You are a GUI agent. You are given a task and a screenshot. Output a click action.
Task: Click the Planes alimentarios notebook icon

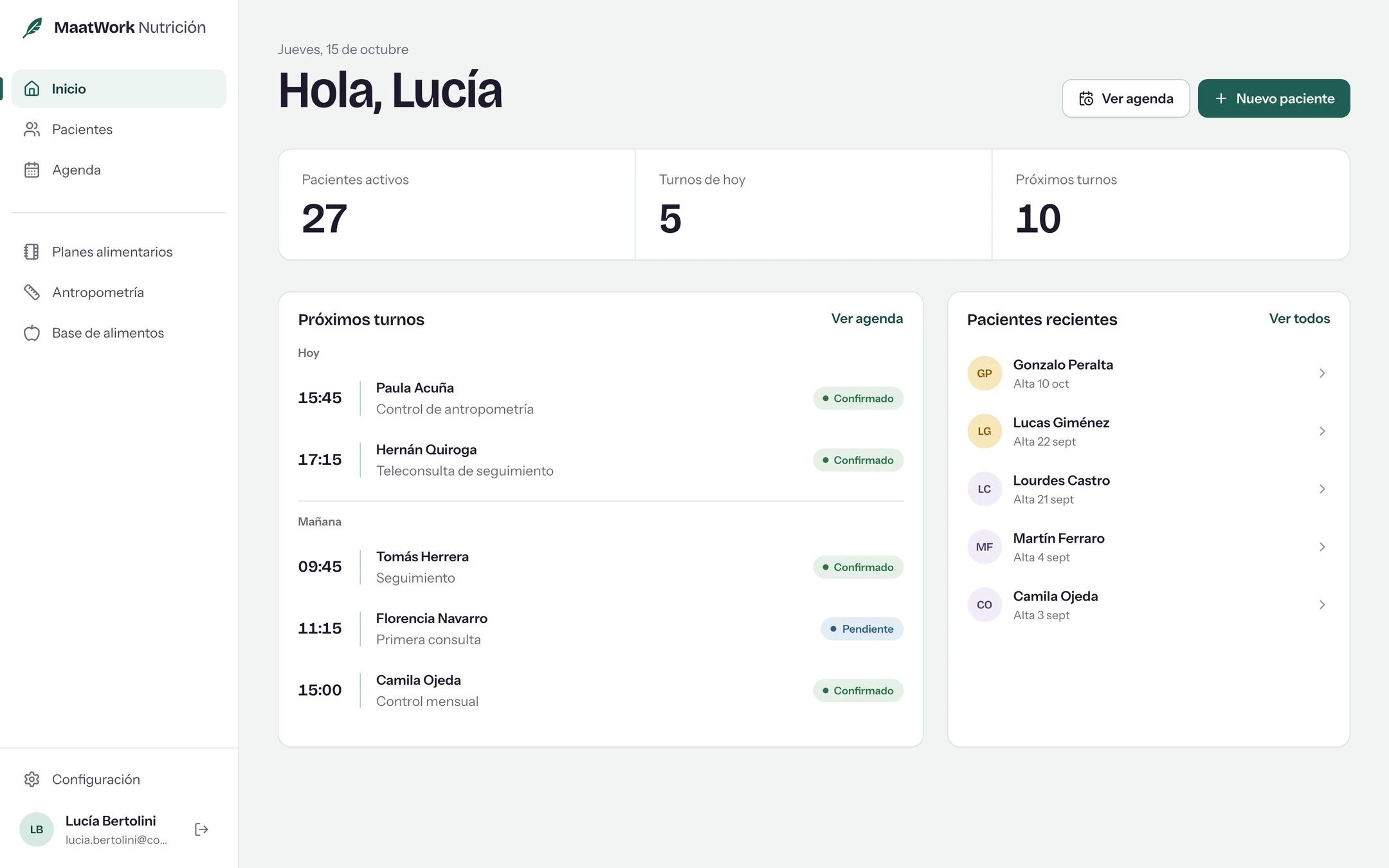pos(32,251)
